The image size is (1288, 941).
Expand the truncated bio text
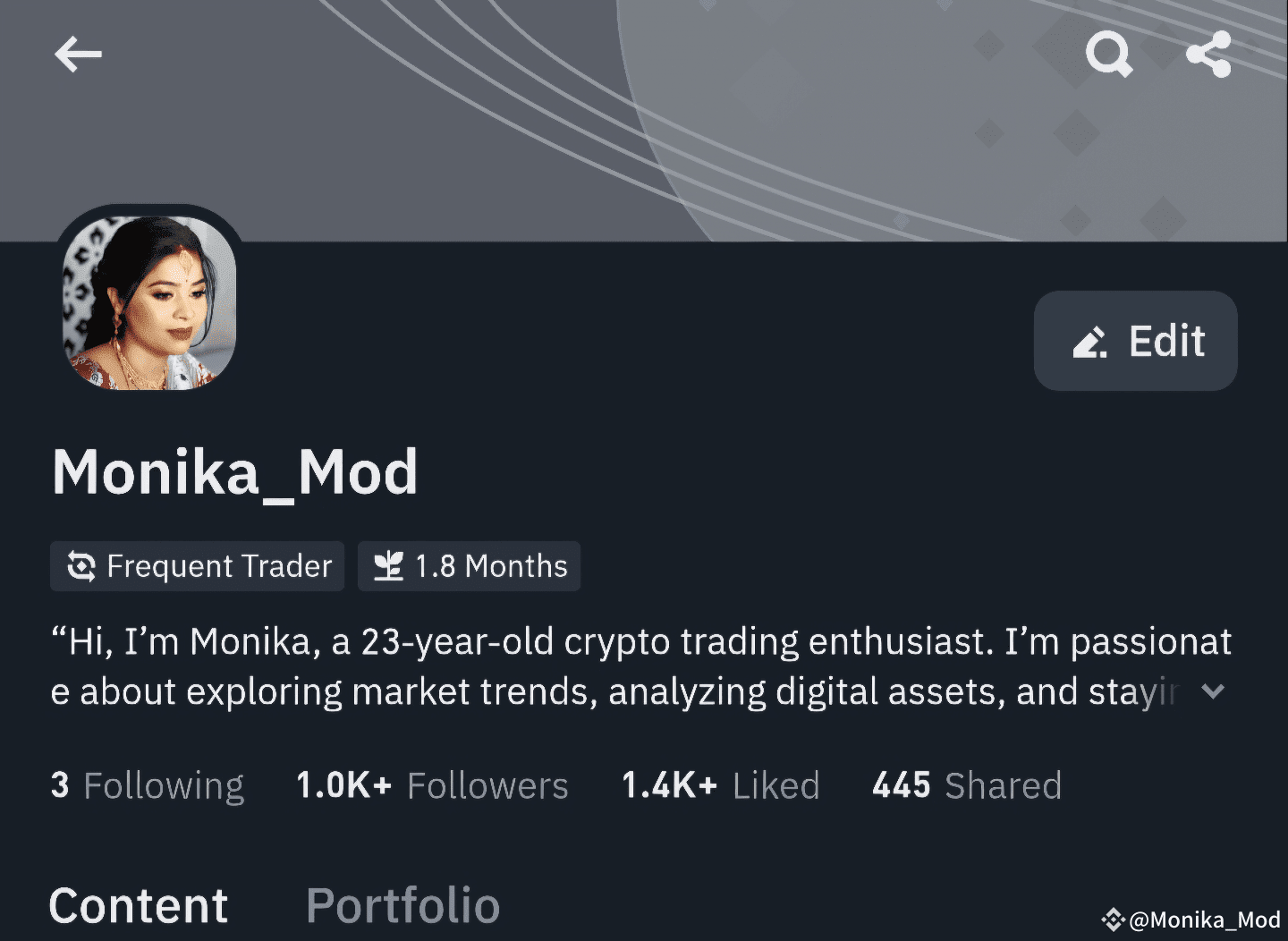1214,691
